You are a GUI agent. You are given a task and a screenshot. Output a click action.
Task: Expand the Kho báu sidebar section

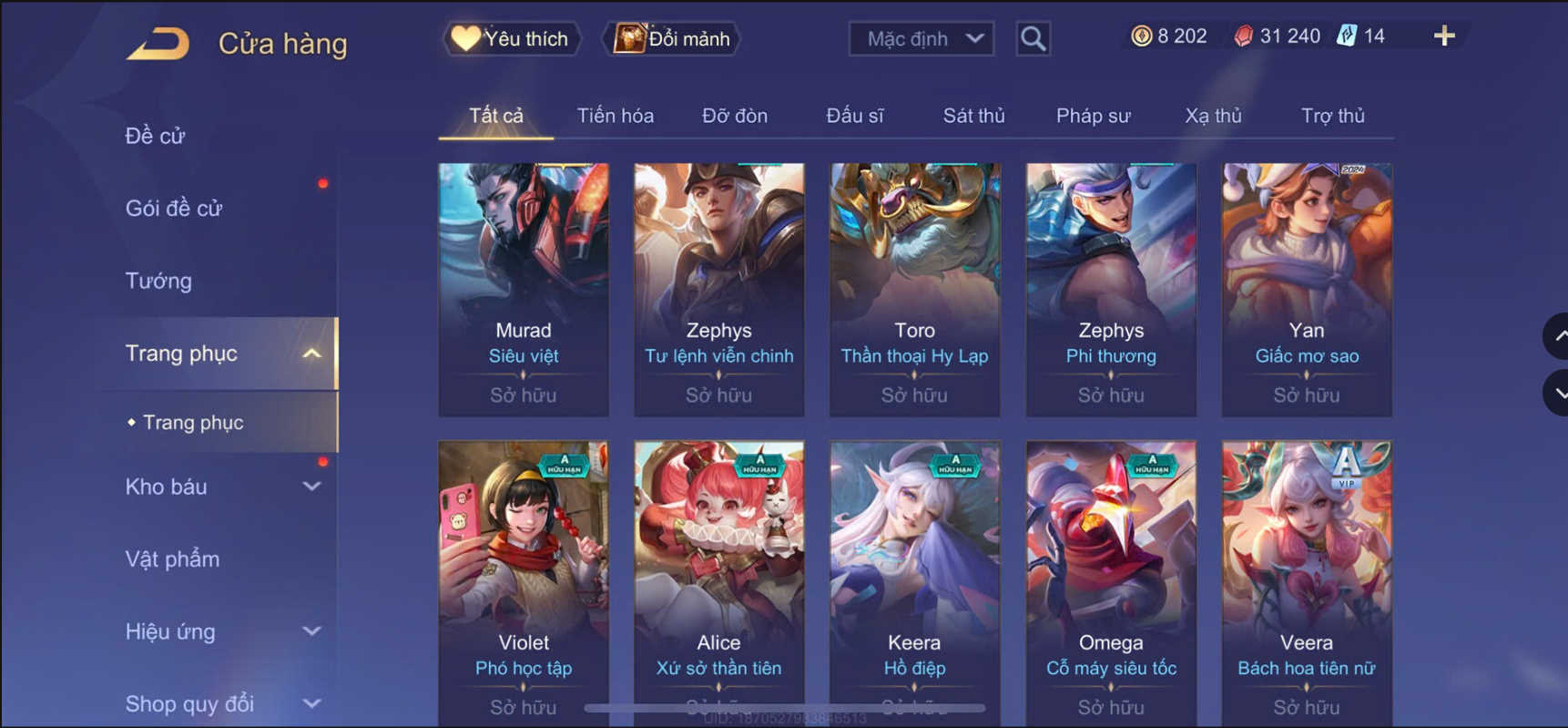tap(312, 487)
